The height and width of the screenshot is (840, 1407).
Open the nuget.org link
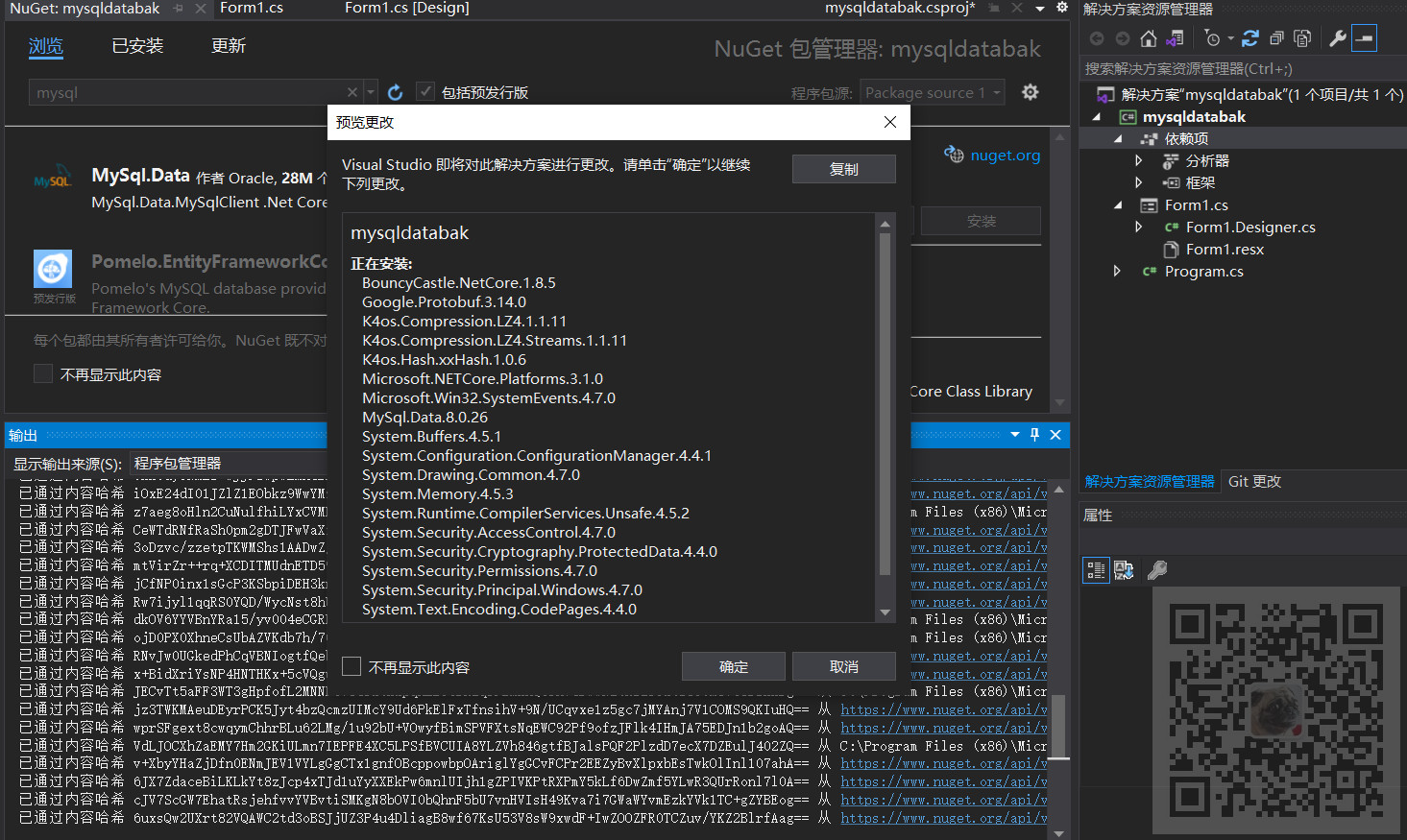coord(1006,155)
